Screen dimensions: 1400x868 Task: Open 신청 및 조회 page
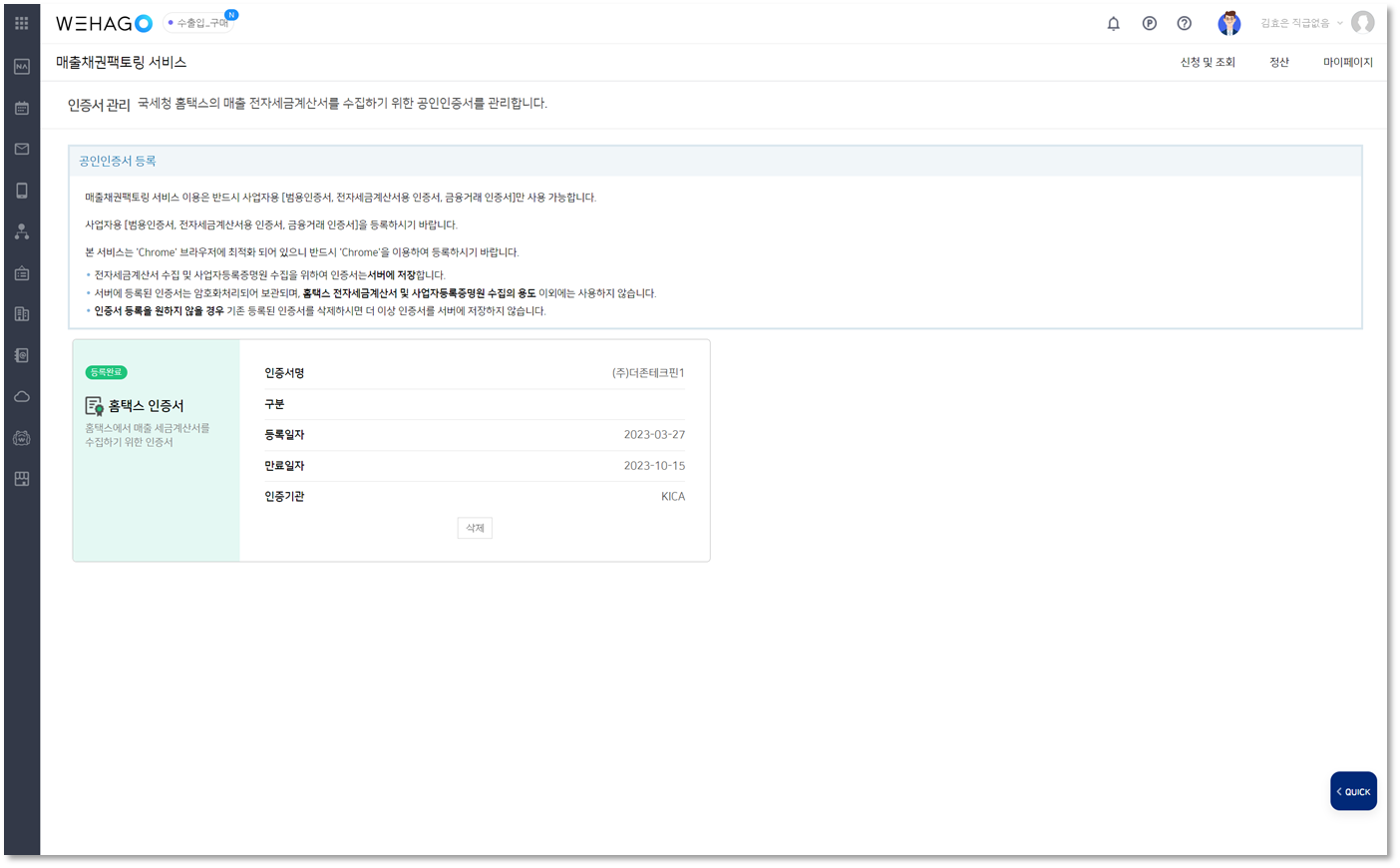pyautogui.click(x=1207, y=61)
